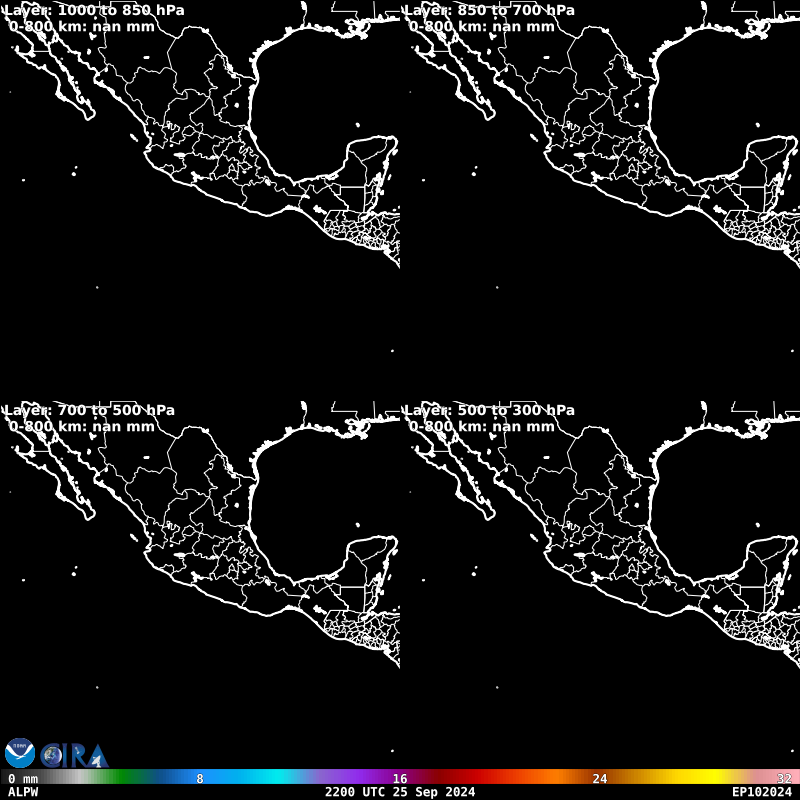The height and width of the screenshot is (800, 800).
Task: Click the 2200 UTC 25 Sep 2024 timestamp
Action: 400,792
